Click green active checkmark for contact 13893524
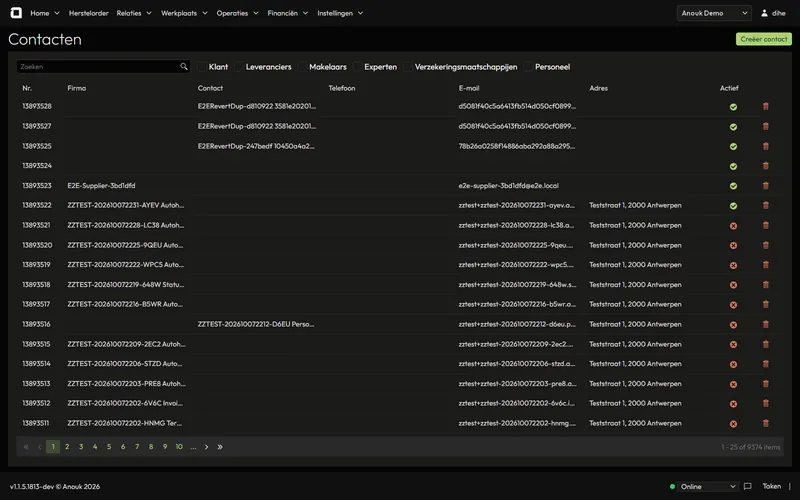Screen dimensions: 800x500 click(x=733, y=166)
